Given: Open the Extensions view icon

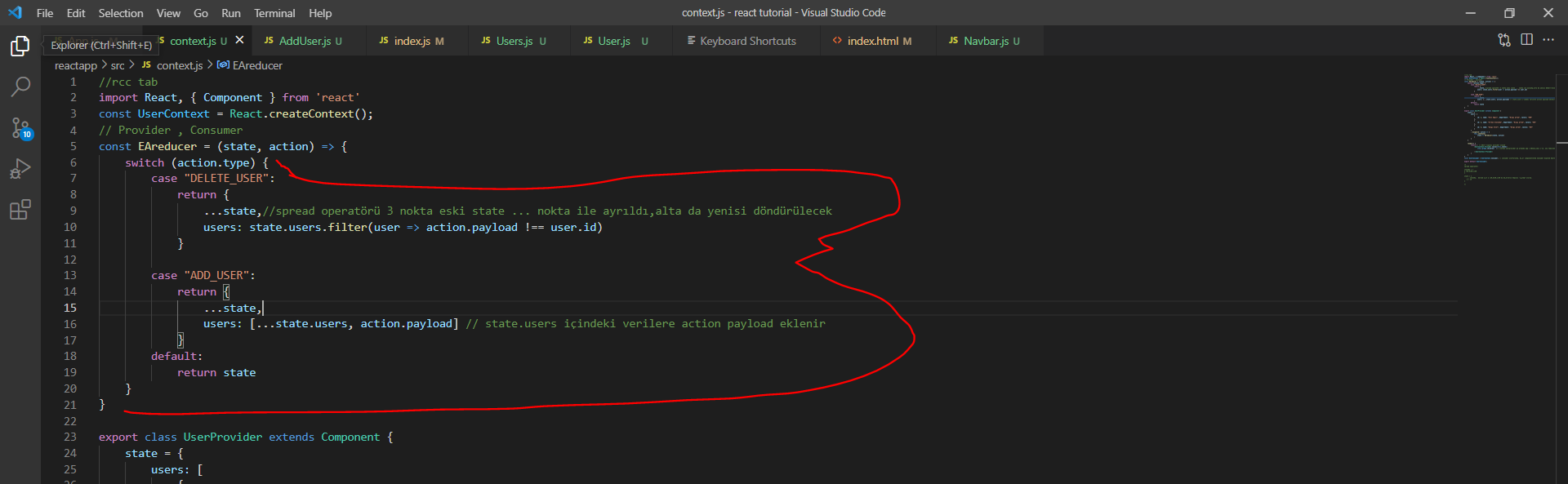Looking at the screenshot, I should pos(20,210).
